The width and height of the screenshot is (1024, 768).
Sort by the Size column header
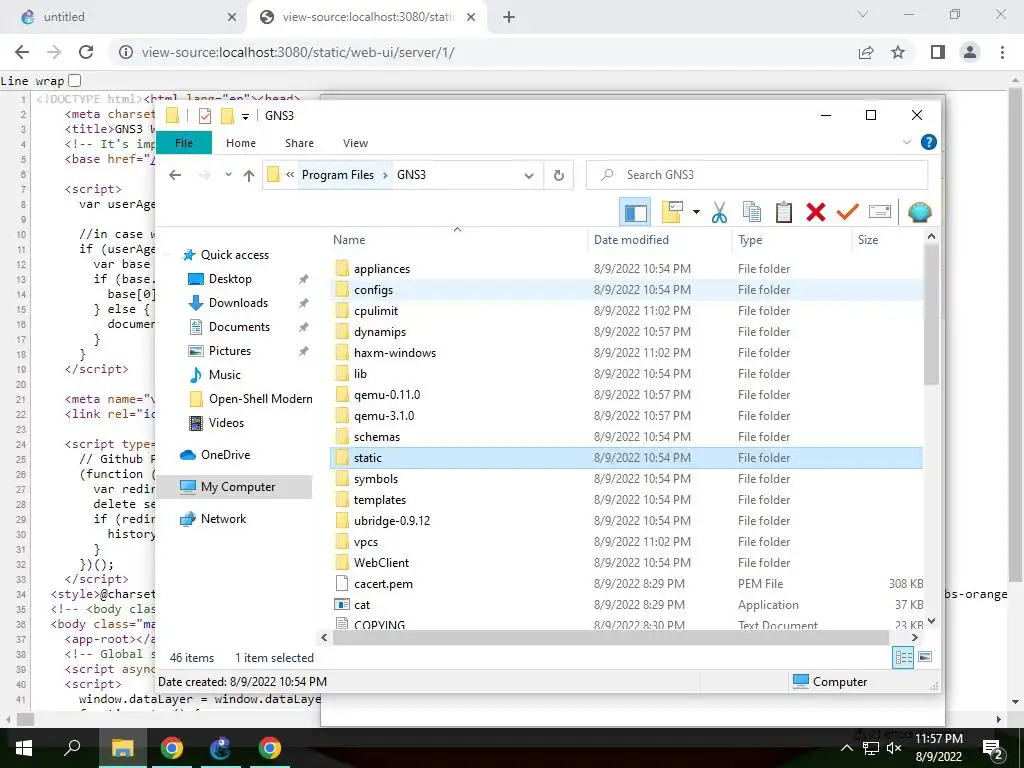pos(888,240)
